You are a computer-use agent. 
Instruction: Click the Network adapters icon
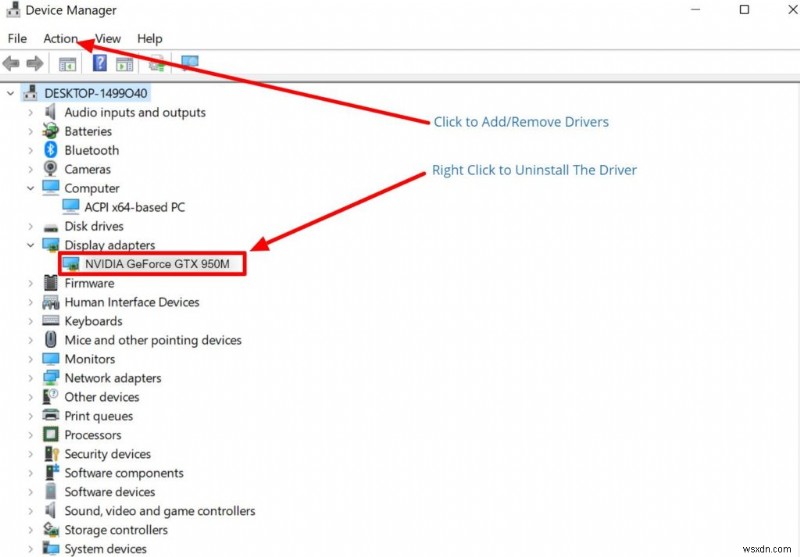point(51,377)
